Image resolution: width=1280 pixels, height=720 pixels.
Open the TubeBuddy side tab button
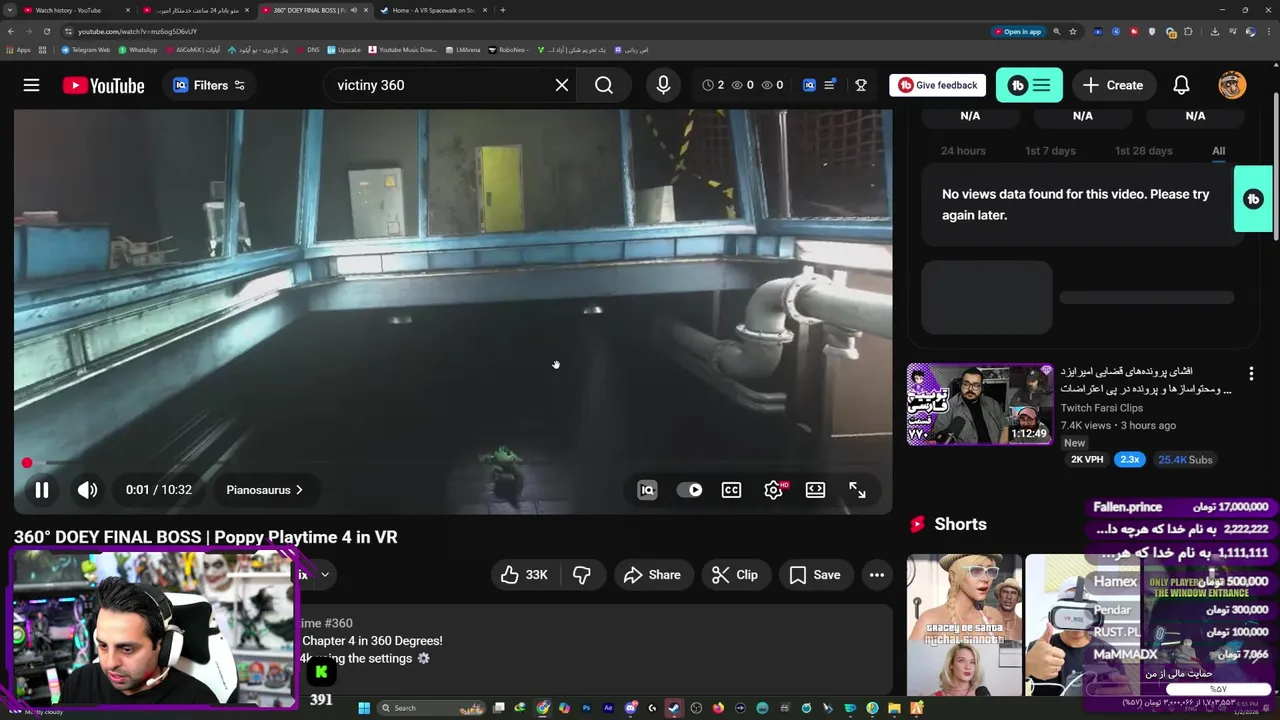[x=1253, y=199]
